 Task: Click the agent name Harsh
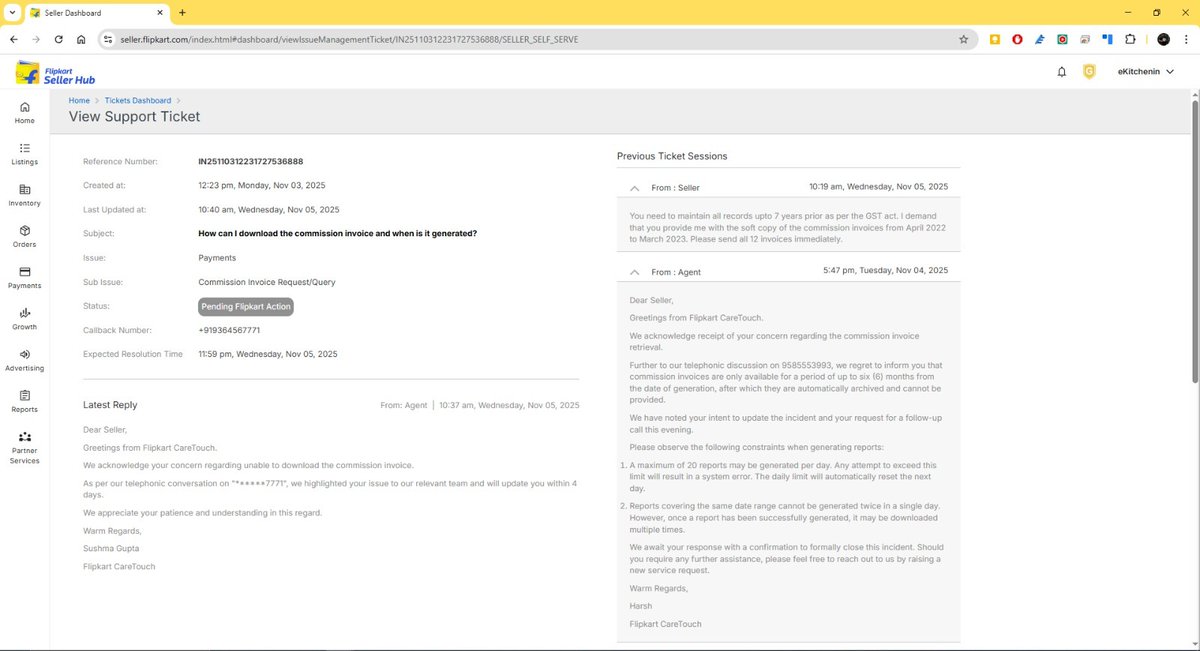[x=640, y=606]
